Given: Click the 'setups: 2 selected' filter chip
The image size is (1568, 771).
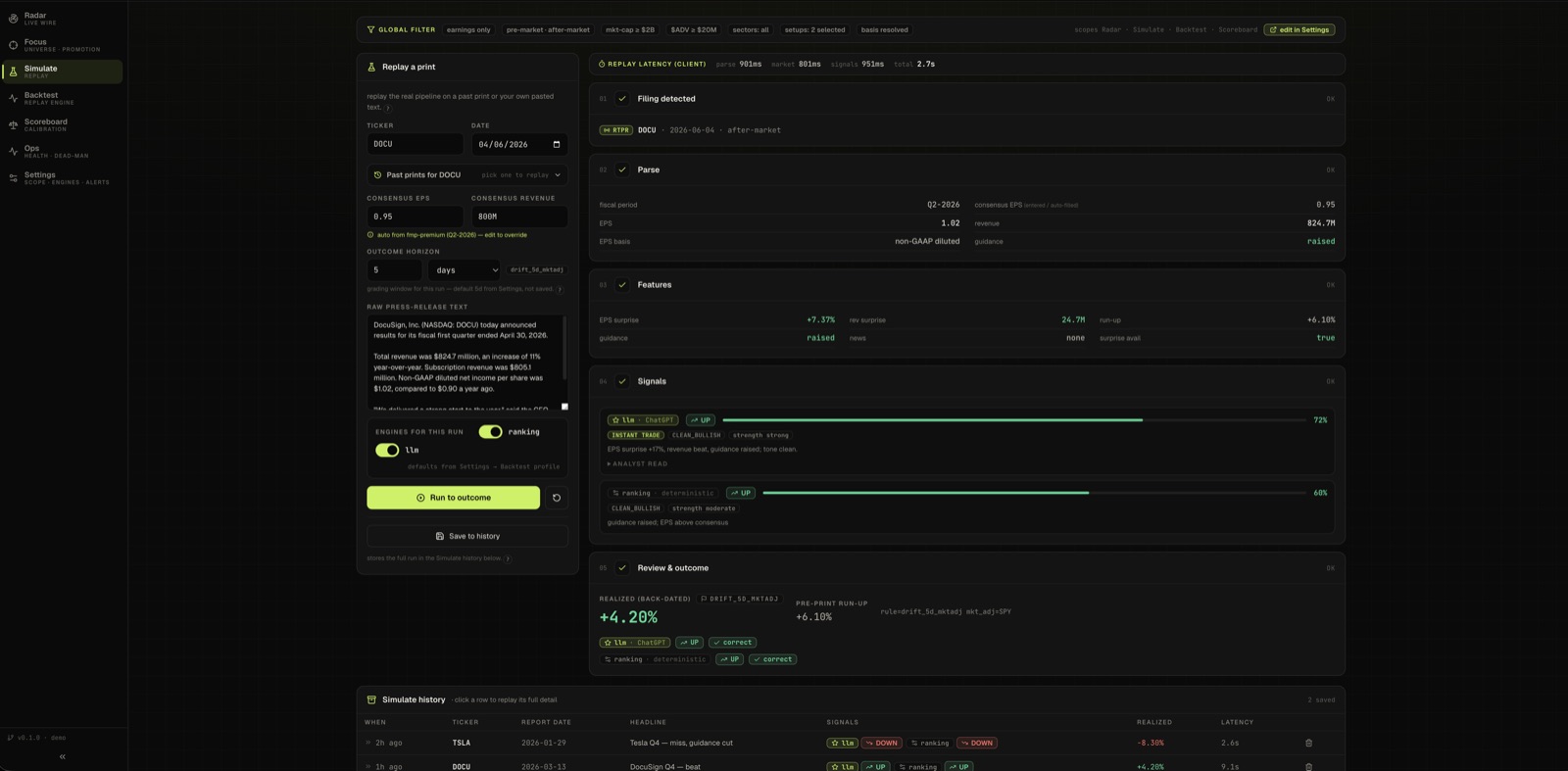Looking at the screenshot, I should pyautogui.click(x=814, y=29).
